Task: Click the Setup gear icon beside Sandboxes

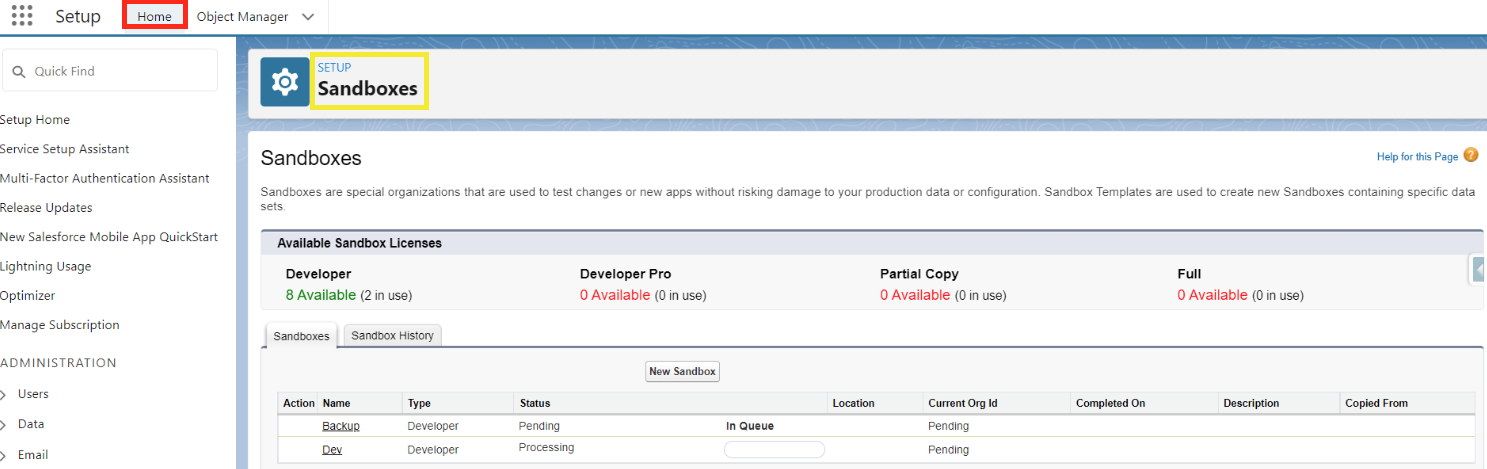Action: (x=285, y=81)
